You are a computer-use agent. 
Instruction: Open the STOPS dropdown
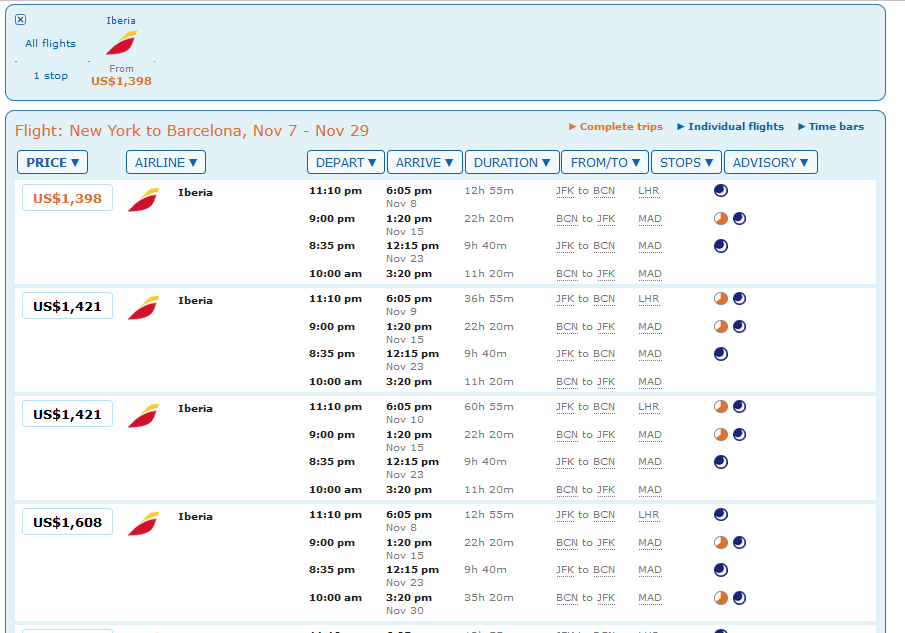click(686, 162)
